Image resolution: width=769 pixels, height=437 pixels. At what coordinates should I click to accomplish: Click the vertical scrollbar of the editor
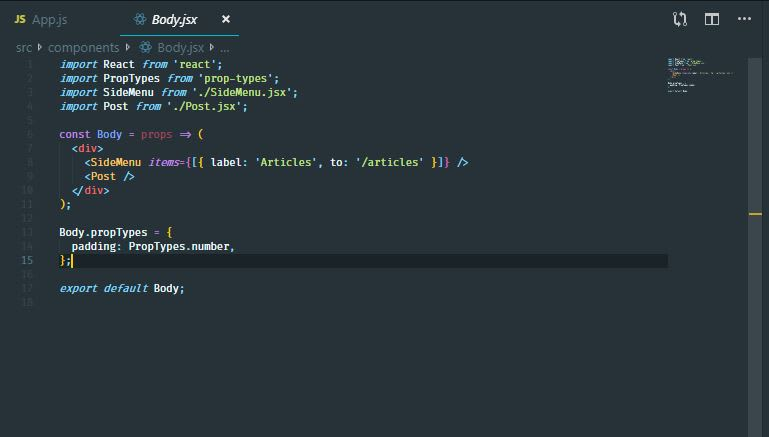(755, 245)
